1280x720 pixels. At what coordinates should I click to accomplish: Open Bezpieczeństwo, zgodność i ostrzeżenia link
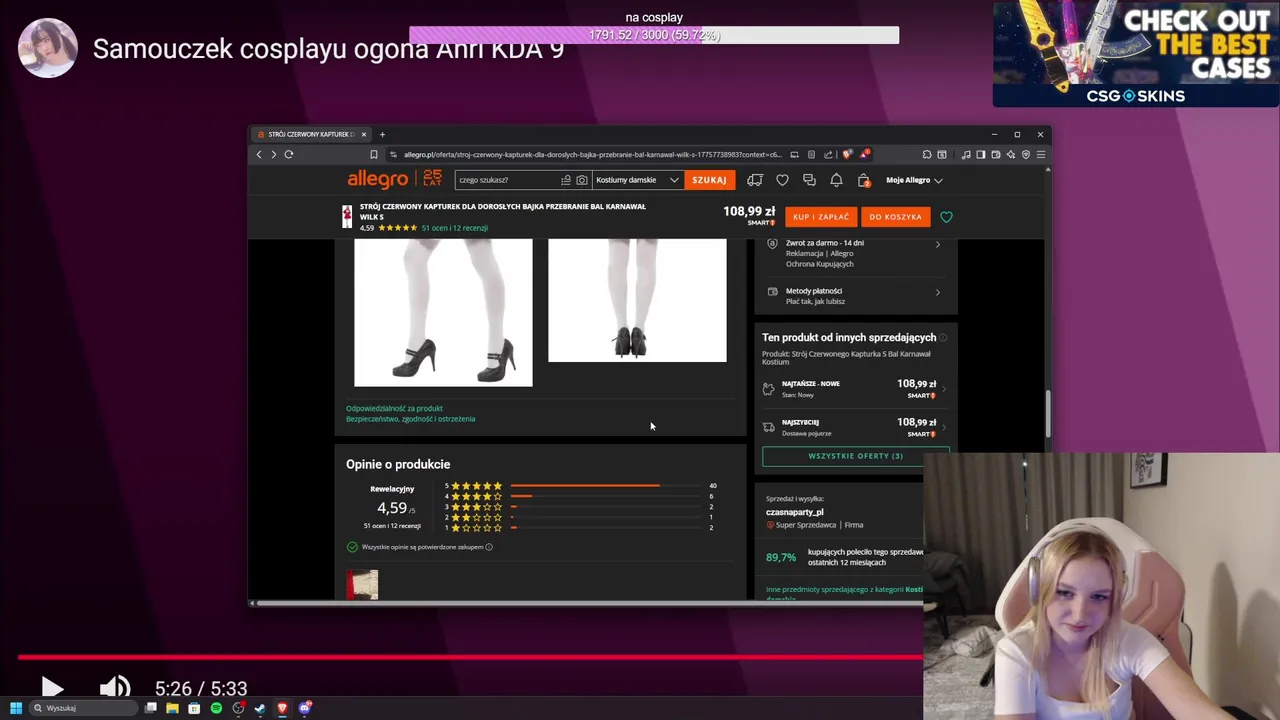(410, 419)
